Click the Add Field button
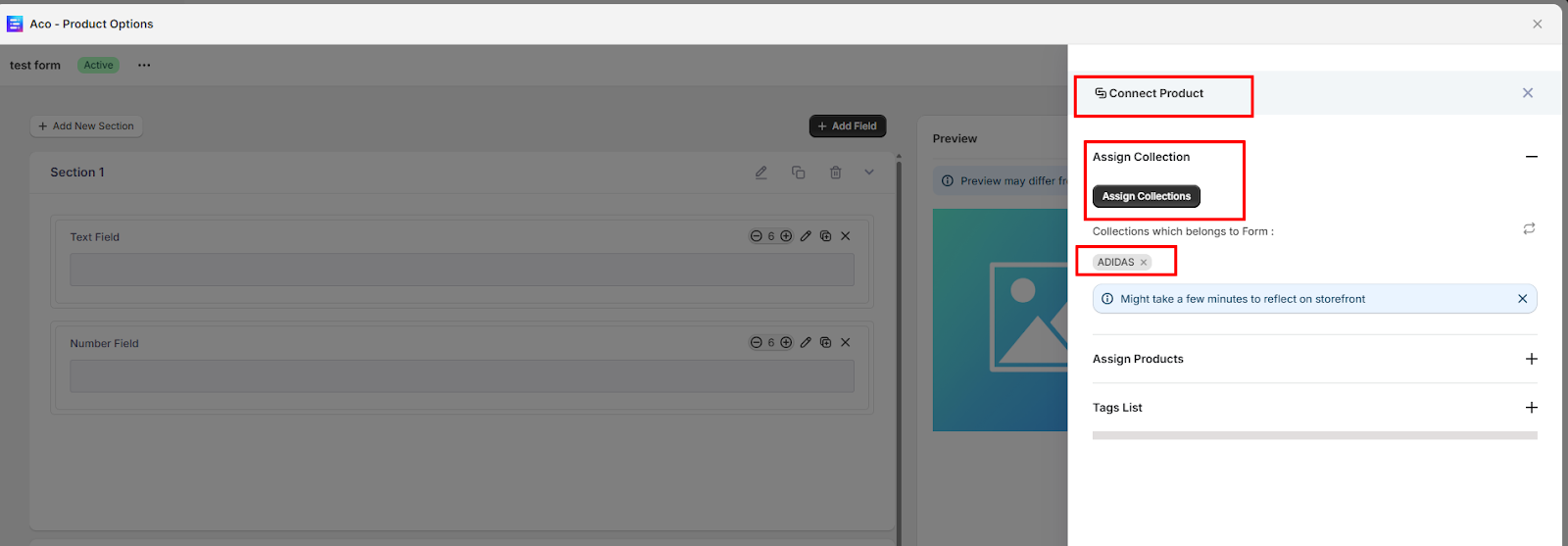Viewport: 1568px width, 546px height. tap(848, 126)
